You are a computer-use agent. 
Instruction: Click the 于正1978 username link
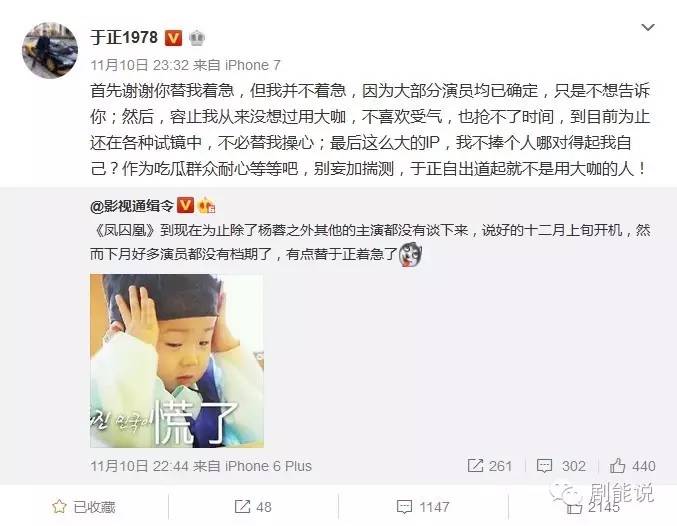124,38
